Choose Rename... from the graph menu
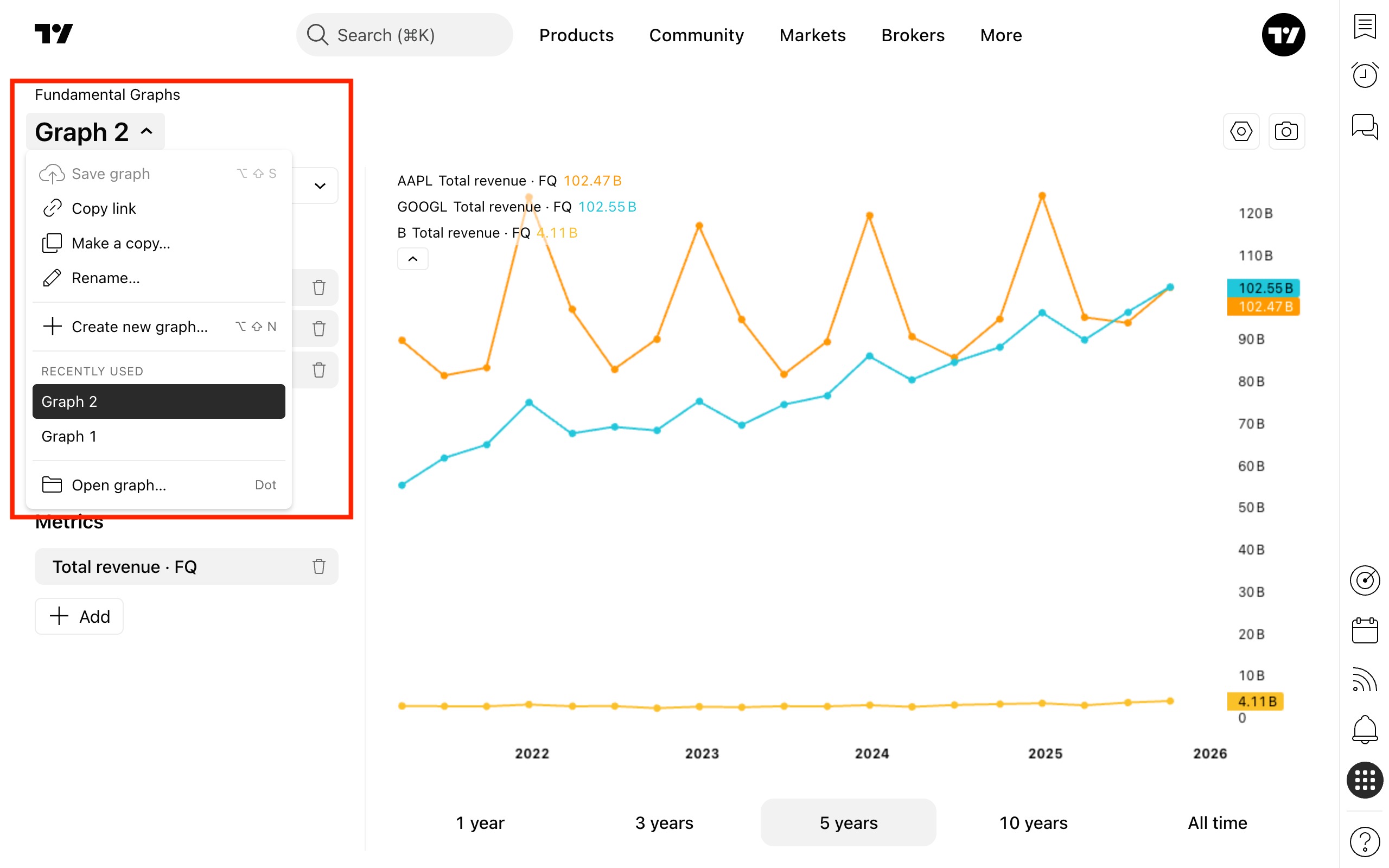The width and height of the screenshot is (1389, 868). click(106, 278)
